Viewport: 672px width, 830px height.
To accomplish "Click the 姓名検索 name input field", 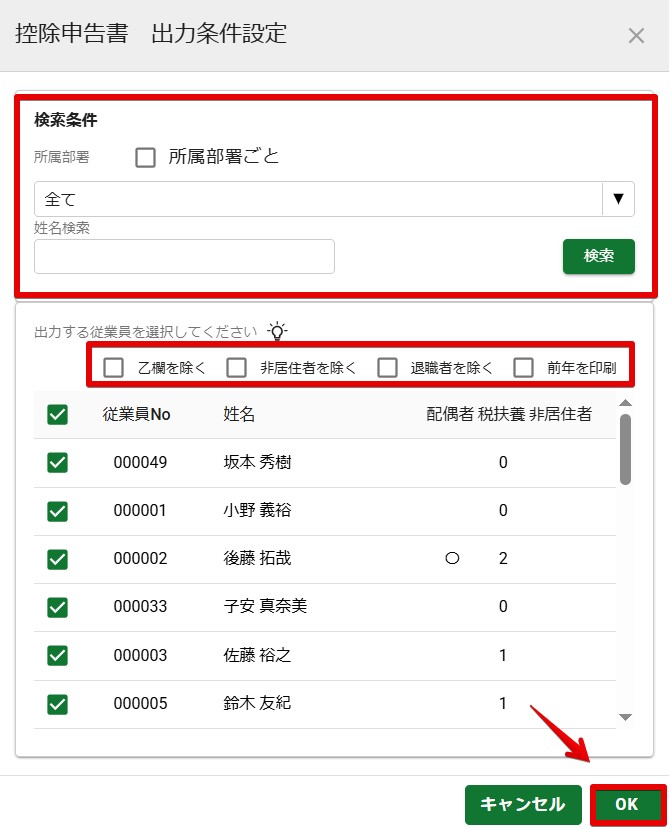I will [184, 256].
